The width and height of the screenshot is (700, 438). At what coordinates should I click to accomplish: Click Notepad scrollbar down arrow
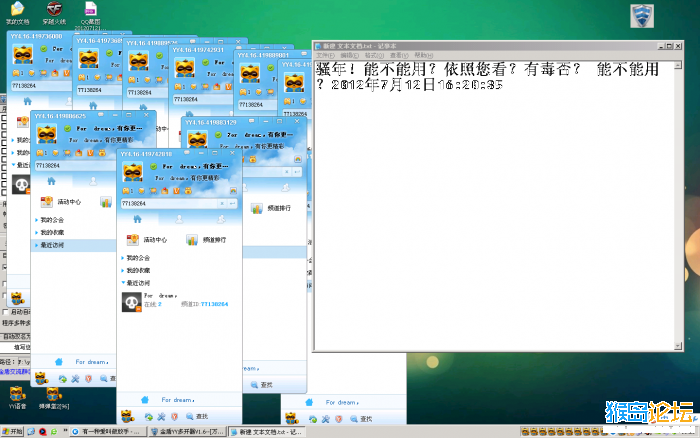678,346
